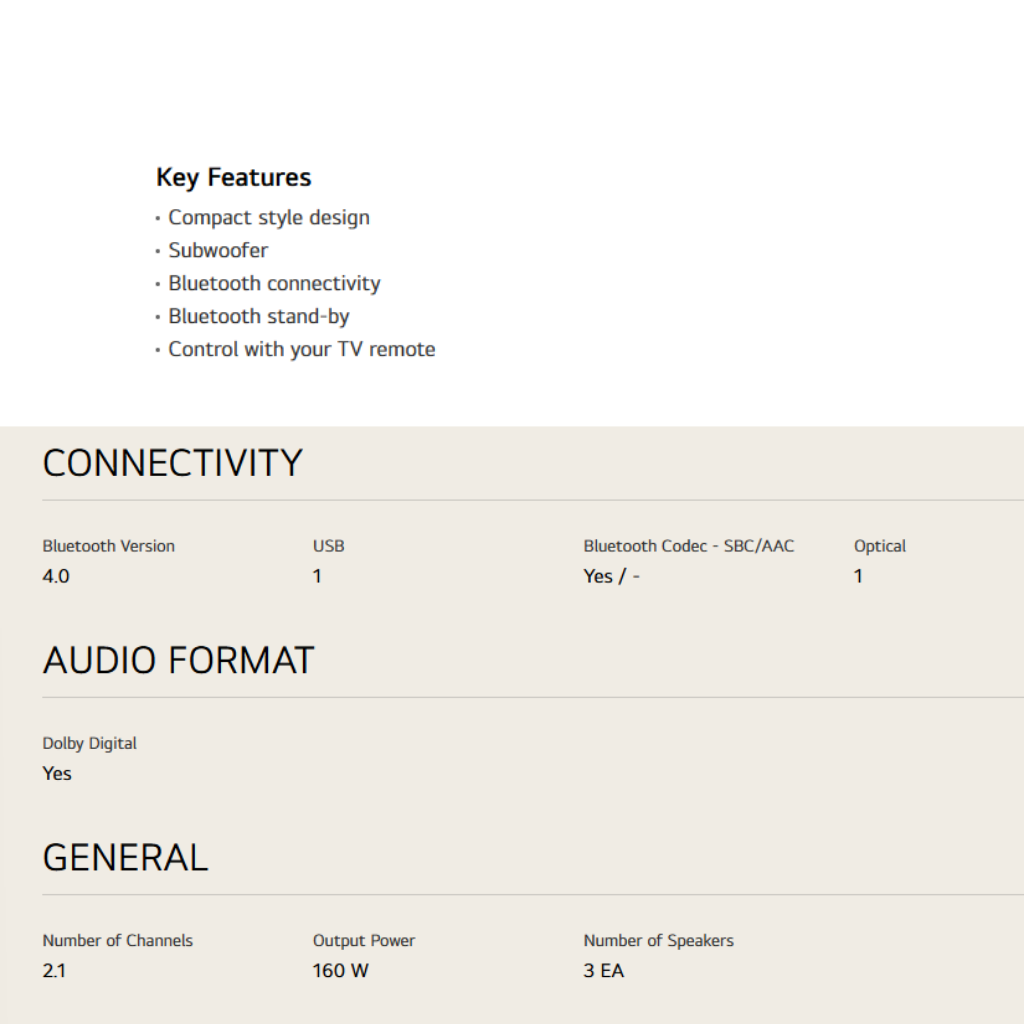Select the Bluetooth connectivity feature
The height and width of the screenshot is (1024, 1024).
tap(274, 284)
